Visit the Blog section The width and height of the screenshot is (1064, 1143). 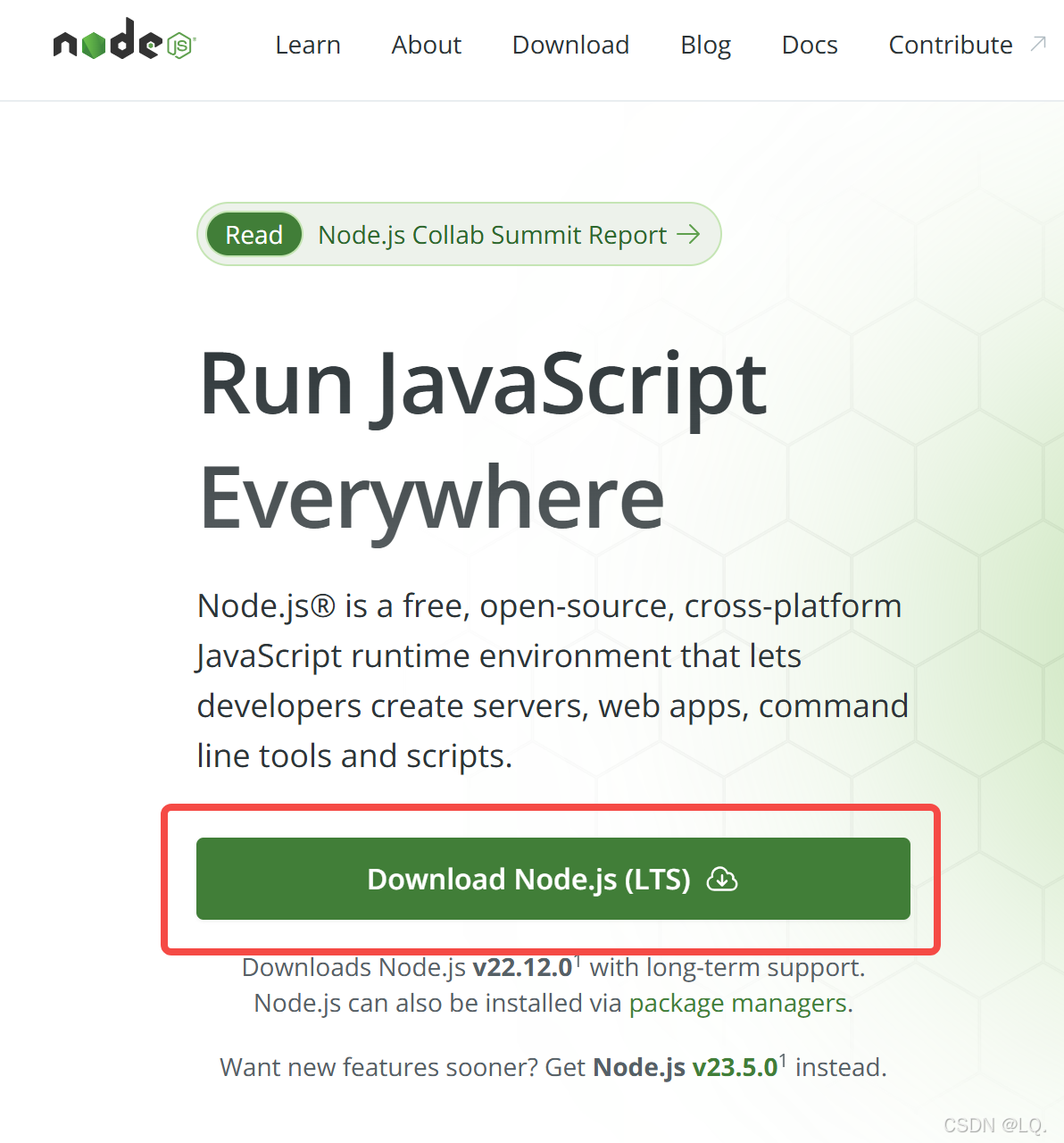click(x=706, y=45)
